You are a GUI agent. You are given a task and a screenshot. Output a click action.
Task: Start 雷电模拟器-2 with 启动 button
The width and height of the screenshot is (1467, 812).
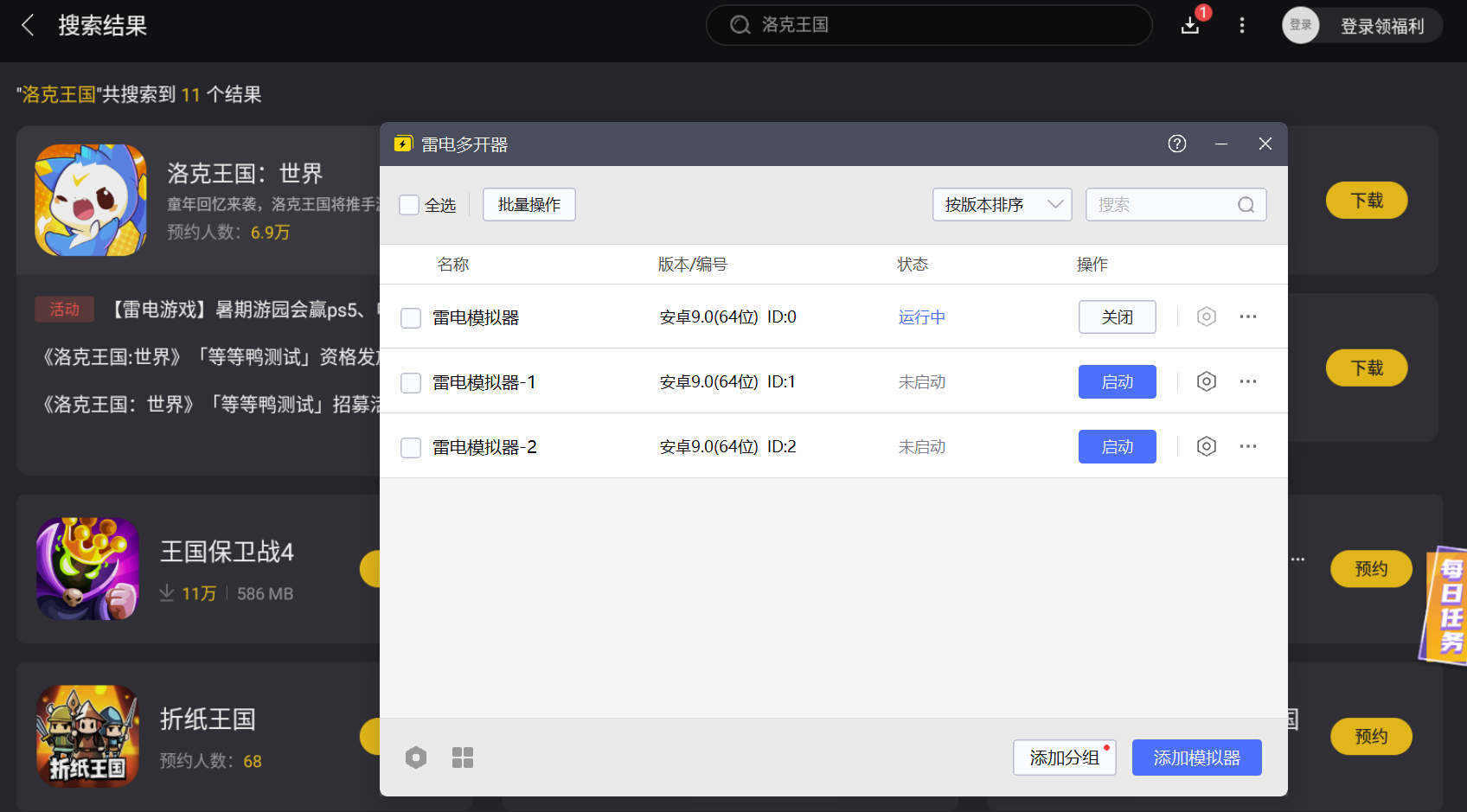[x=1118, y=446]
